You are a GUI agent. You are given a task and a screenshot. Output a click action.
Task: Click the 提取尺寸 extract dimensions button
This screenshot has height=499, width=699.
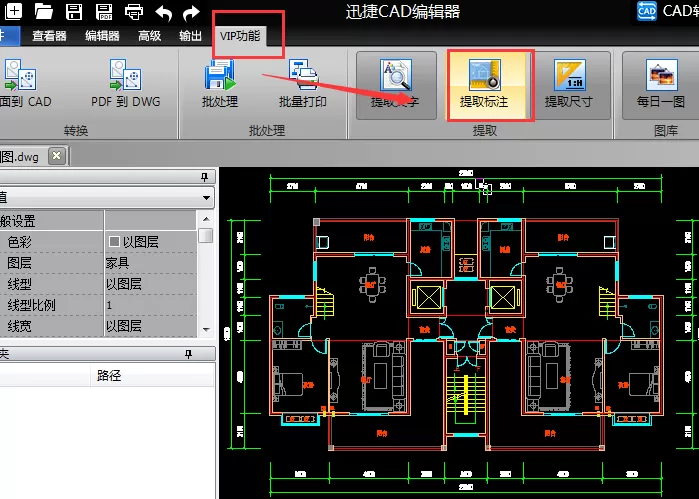tap(569, 85)
